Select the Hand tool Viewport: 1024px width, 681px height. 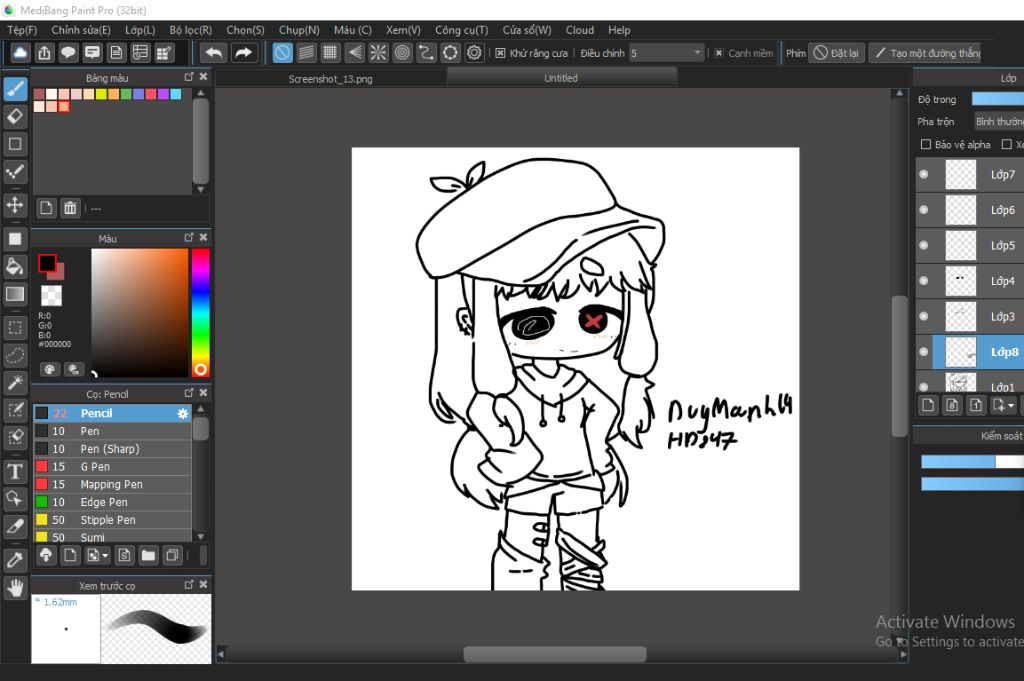coord(15,588)
